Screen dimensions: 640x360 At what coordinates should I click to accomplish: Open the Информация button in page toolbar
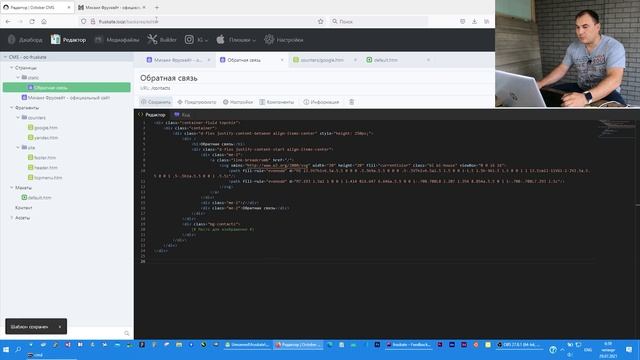pyautogui.click(x=321, y=102)
